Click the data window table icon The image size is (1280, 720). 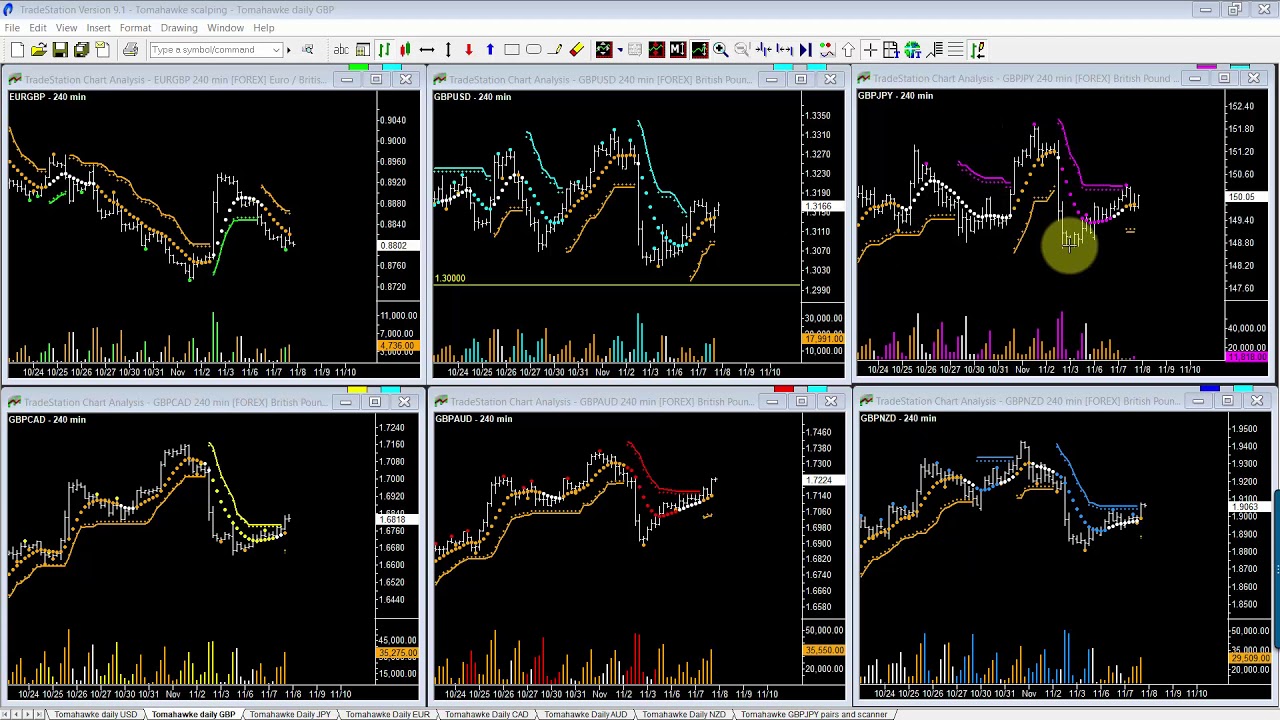891,50
